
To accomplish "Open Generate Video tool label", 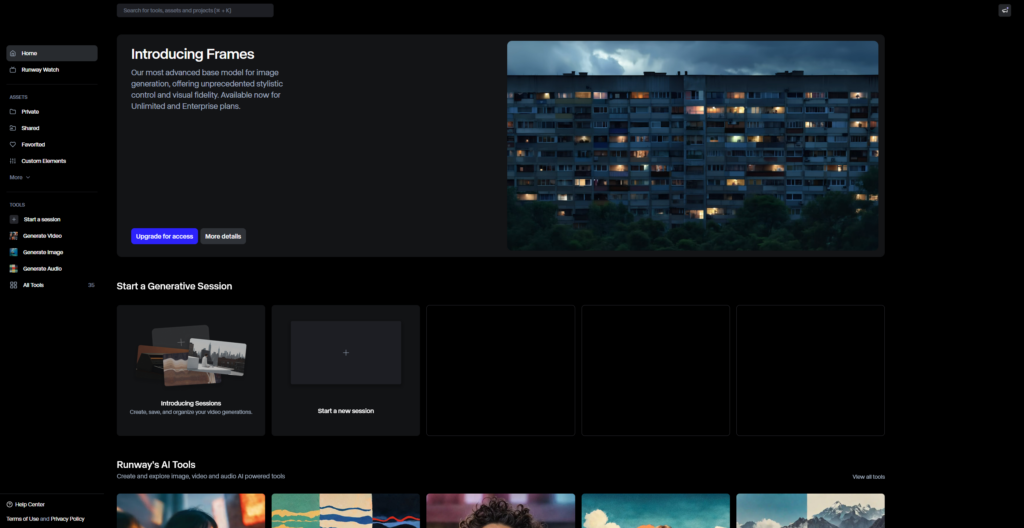I will point(42,236).
